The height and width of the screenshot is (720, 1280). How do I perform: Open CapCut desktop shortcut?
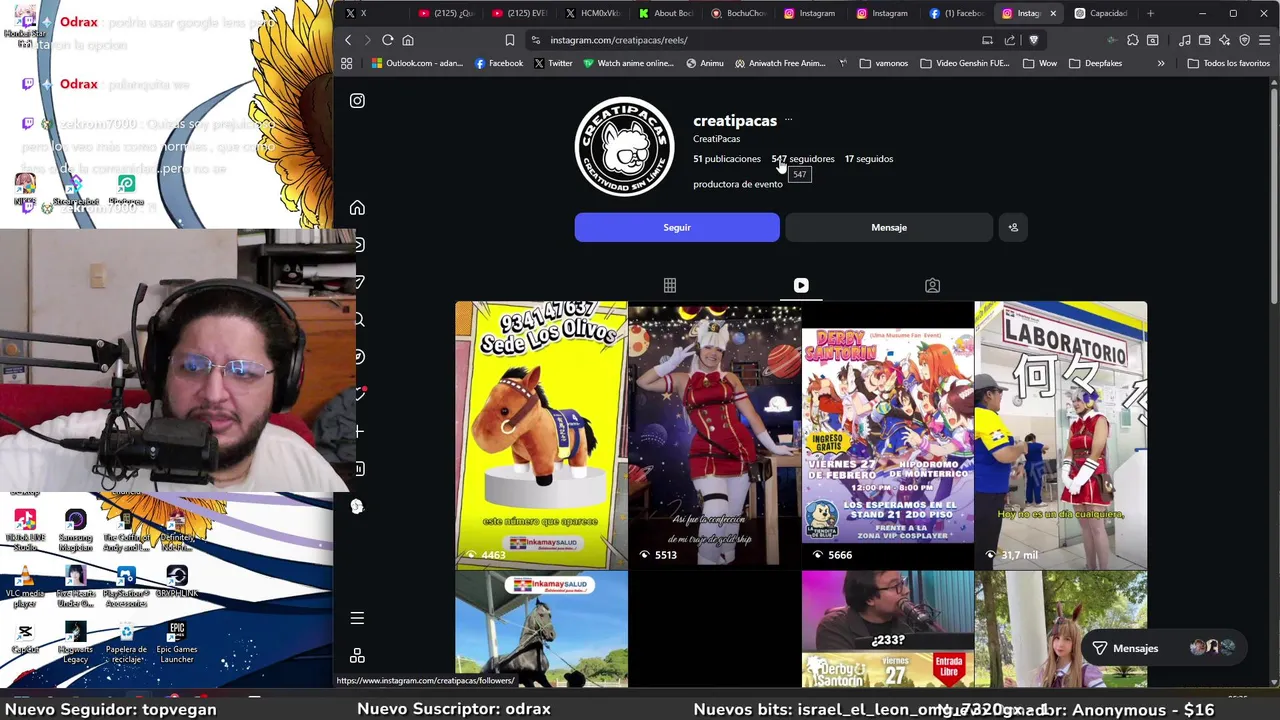25,638
